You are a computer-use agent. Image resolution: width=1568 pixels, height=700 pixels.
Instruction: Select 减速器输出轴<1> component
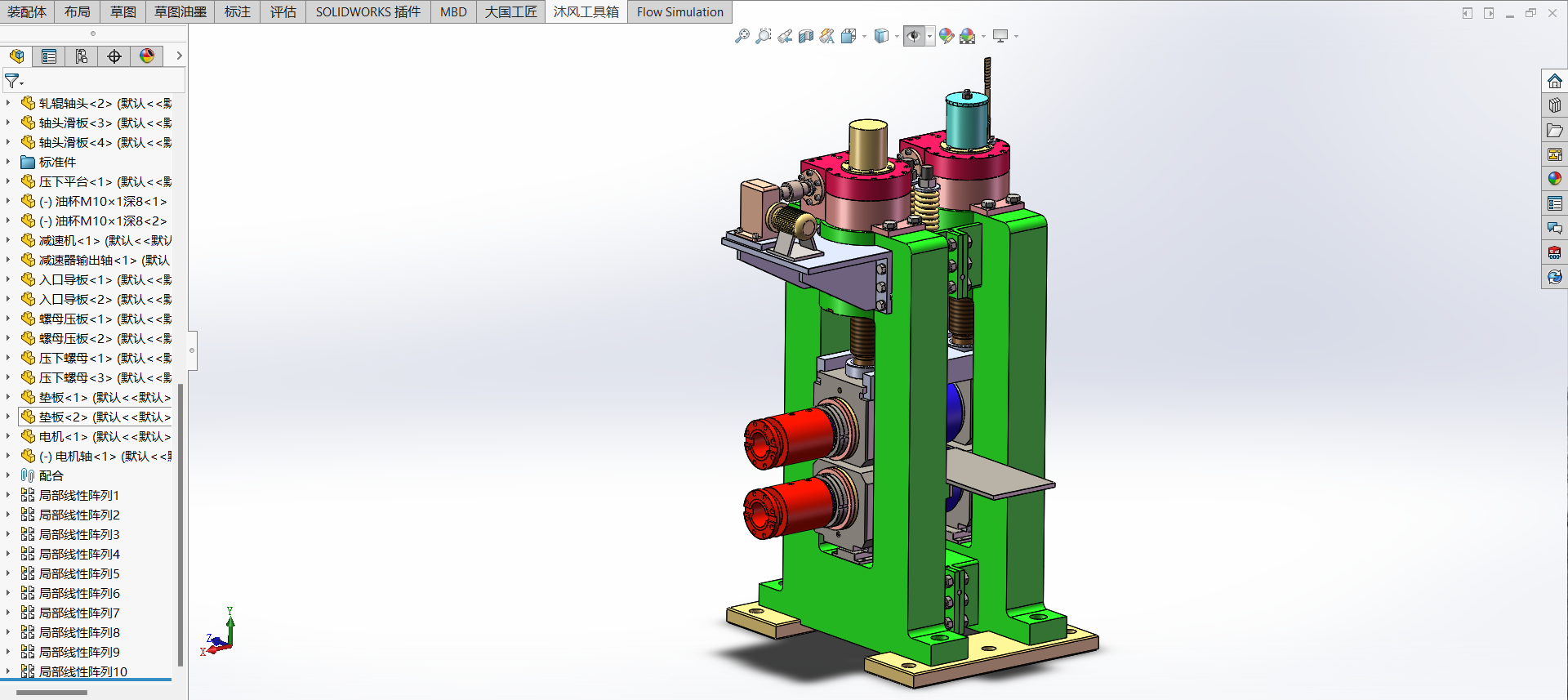click(x=96, y=260)
